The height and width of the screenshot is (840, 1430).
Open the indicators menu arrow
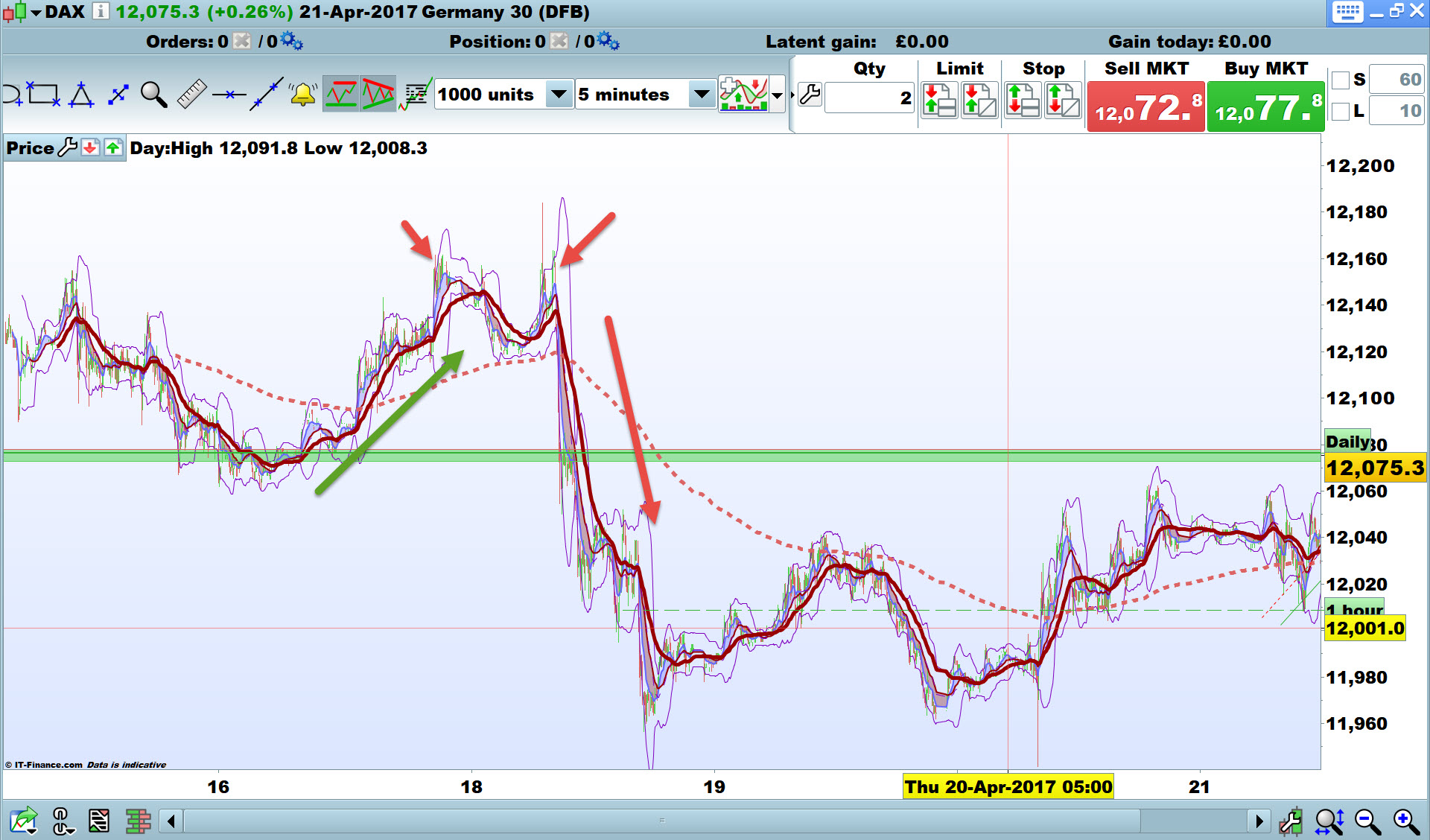pyautogui.click(x=778, y=95)
